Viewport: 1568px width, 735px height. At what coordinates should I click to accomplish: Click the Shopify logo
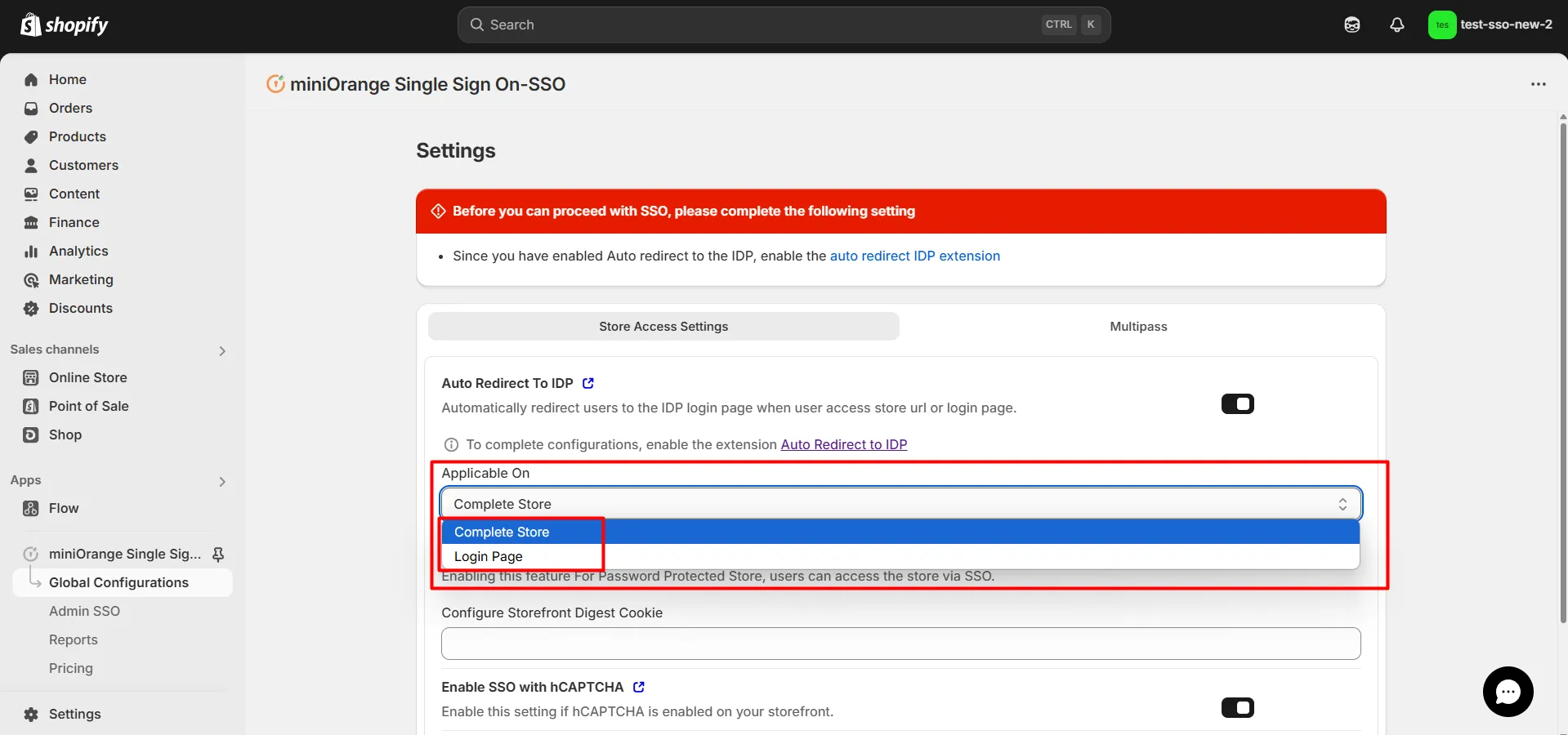point(64,24)
